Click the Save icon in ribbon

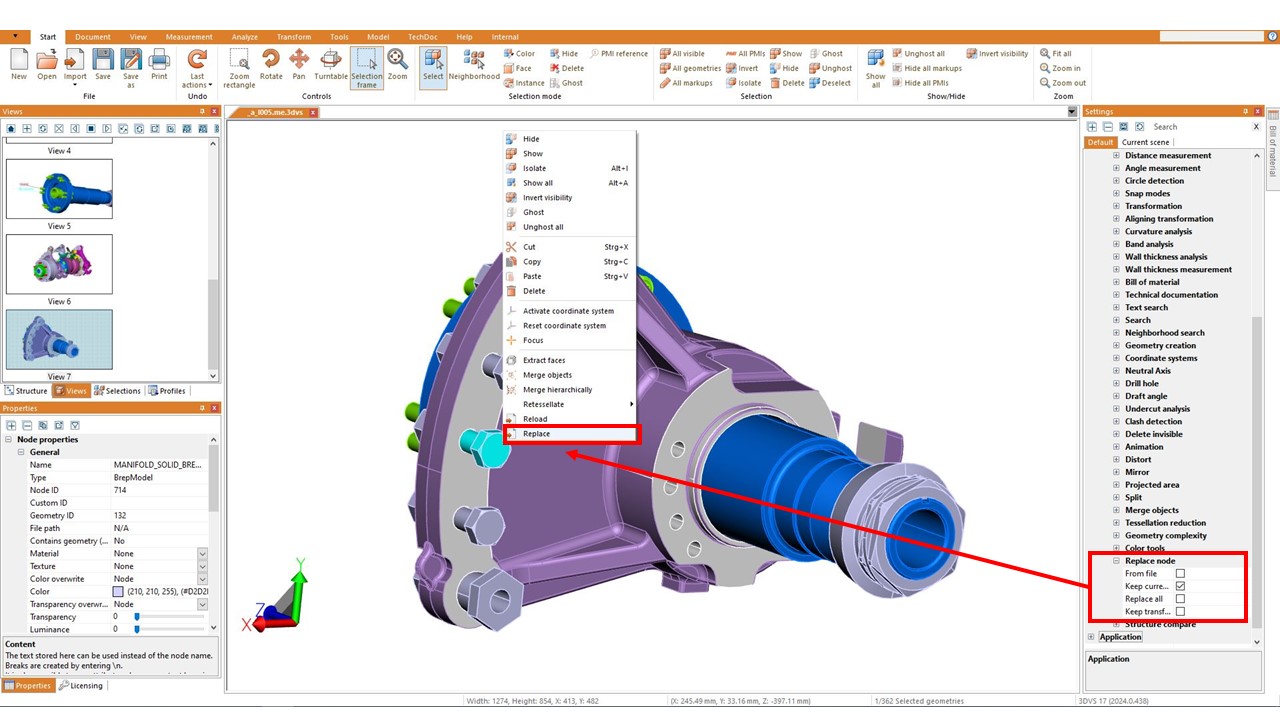(x=103, y=60)
